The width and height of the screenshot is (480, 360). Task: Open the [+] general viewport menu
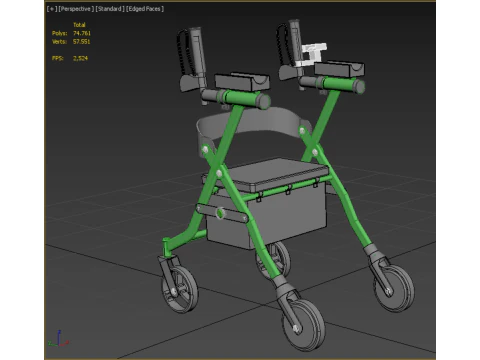click(x=52, y=9)
